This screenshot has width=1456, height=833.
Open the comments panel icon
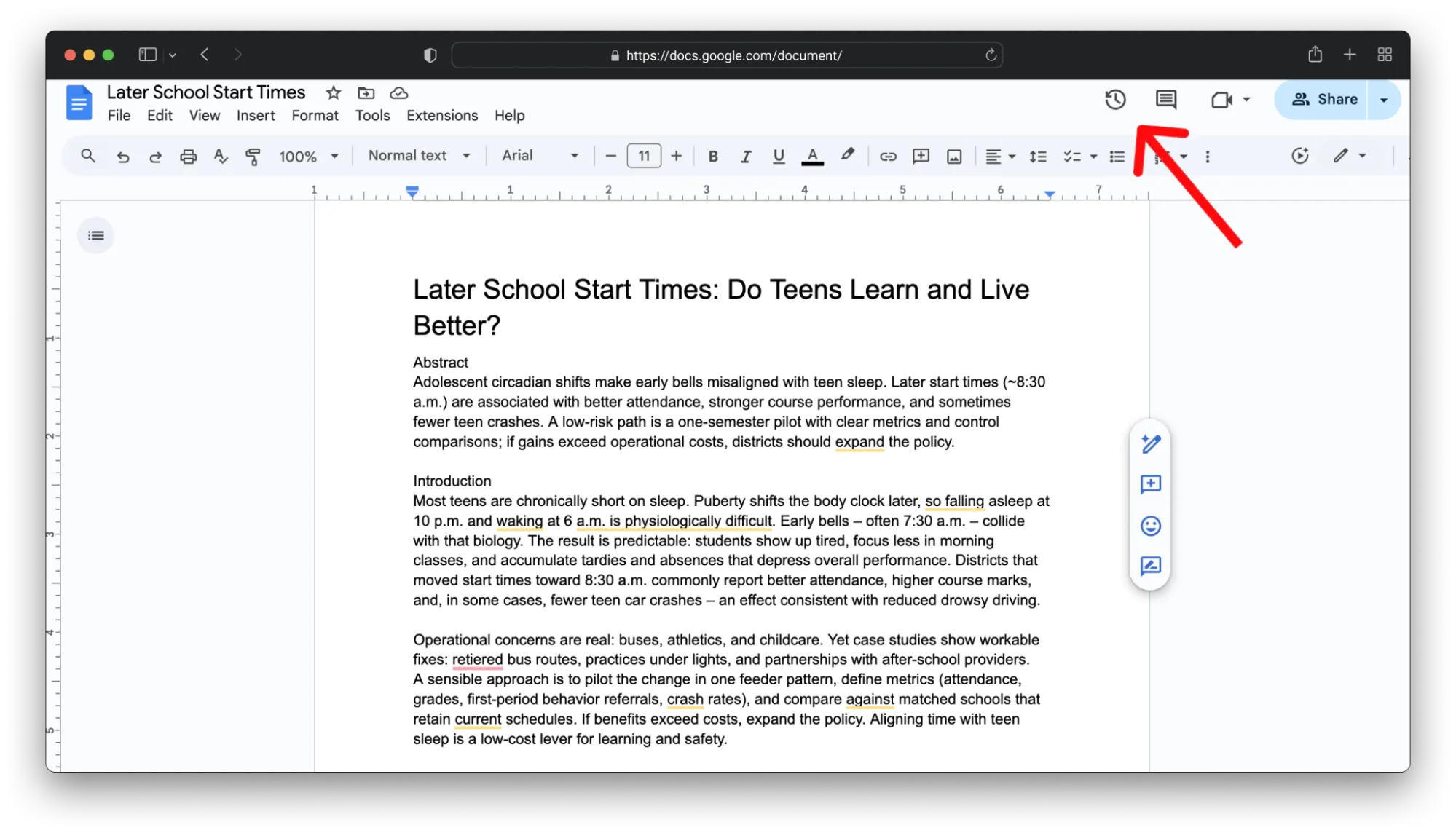point(1165,100)
